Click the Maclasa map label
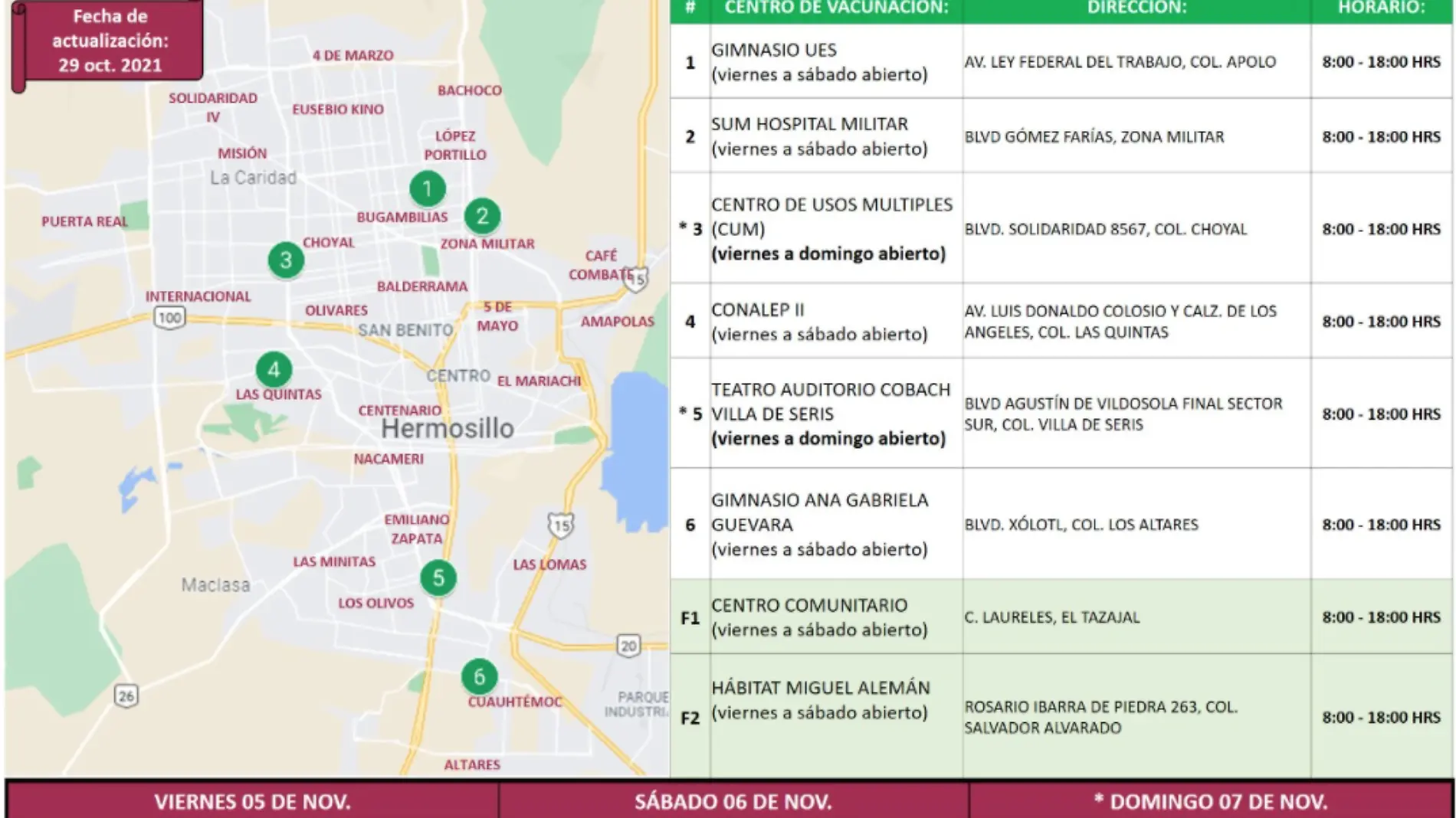 [215, 585]
